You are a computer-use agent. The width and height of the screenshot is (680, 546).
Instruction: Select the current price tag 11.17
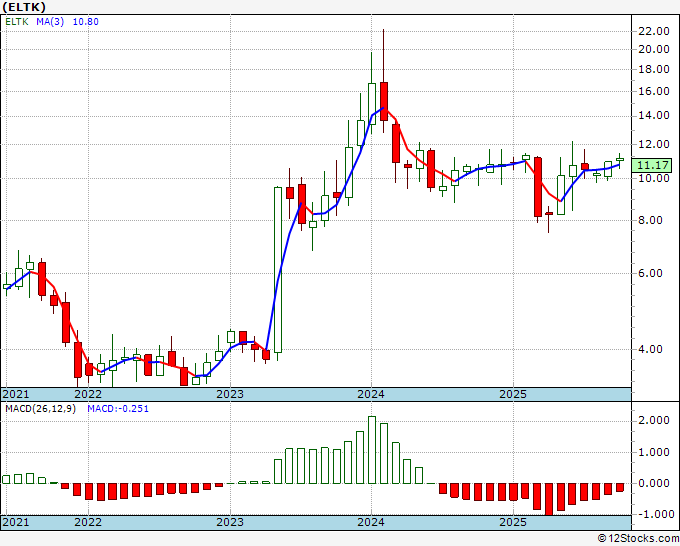651,165
